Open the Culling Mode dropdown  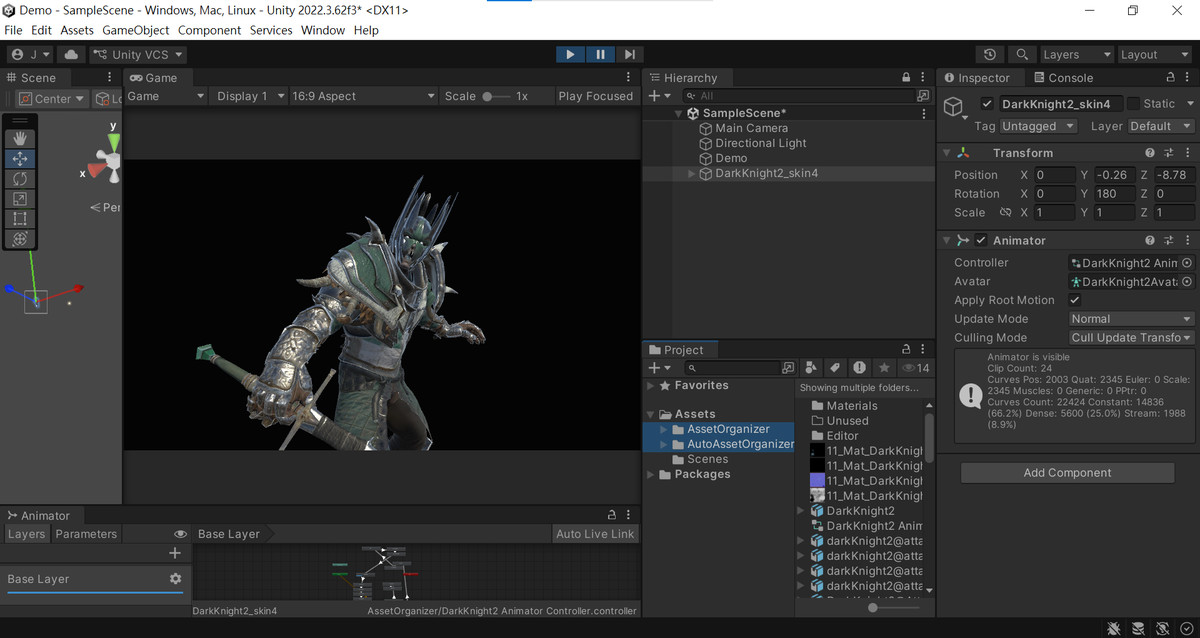tap(1131, 338)
